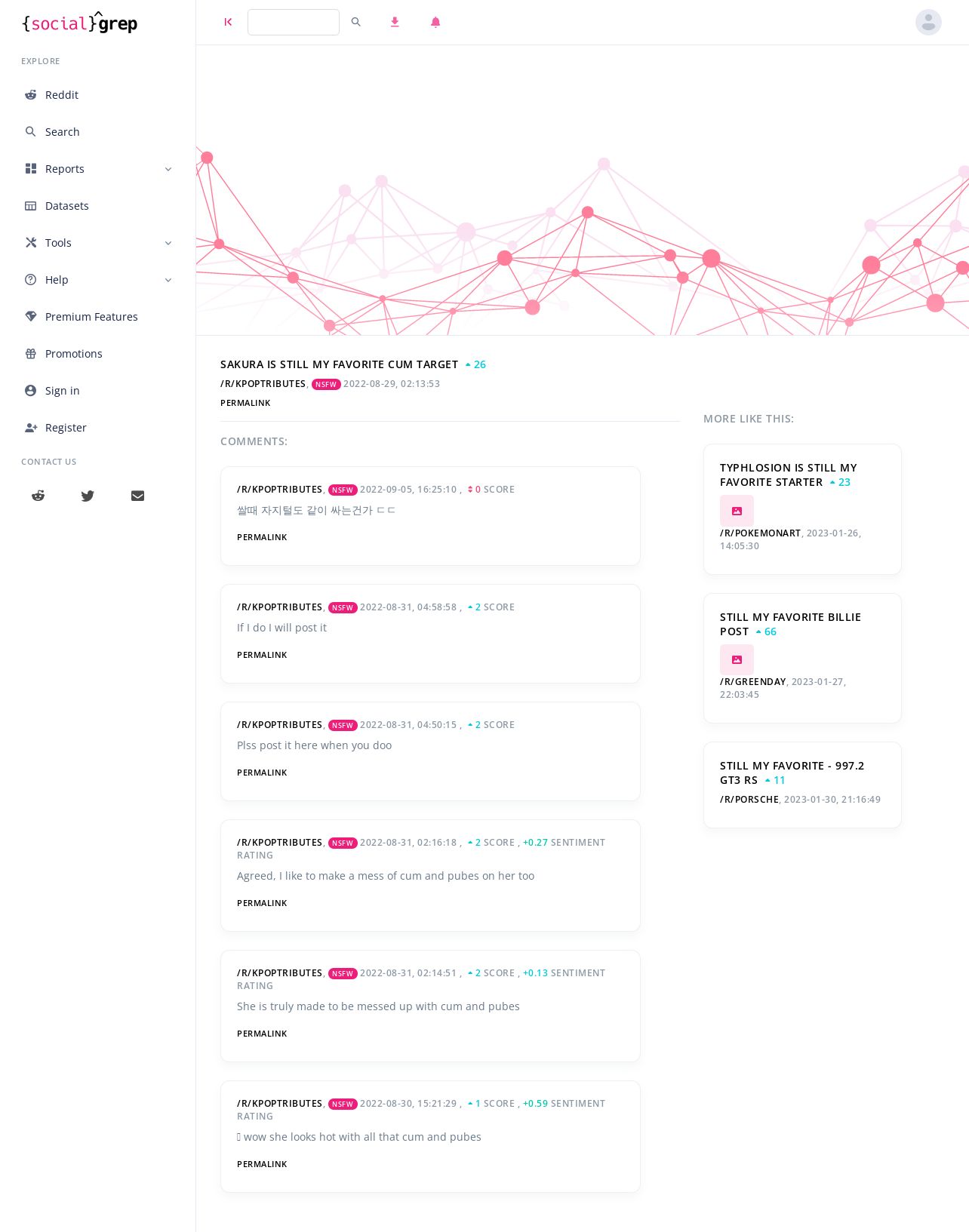This screenshot has width=969, height=1232.
Task: Click score '11' on the GT3 RS card
Action: point(775,780)
